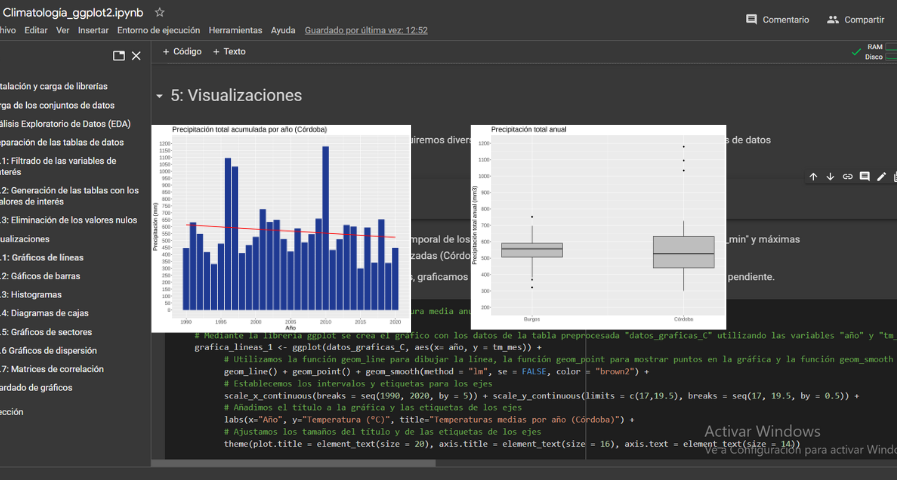
Task: Go to Visualizaciones in table of contents
Action: click(25, 239)
